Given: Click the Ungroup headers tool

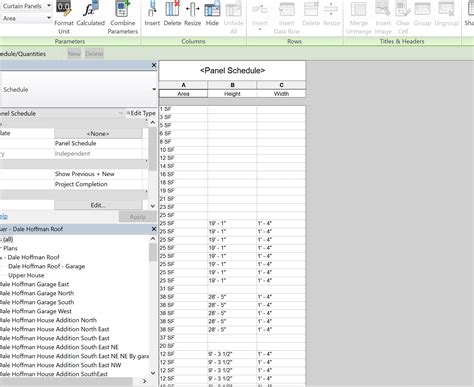Looking at the screenshot, I should 446,14.
